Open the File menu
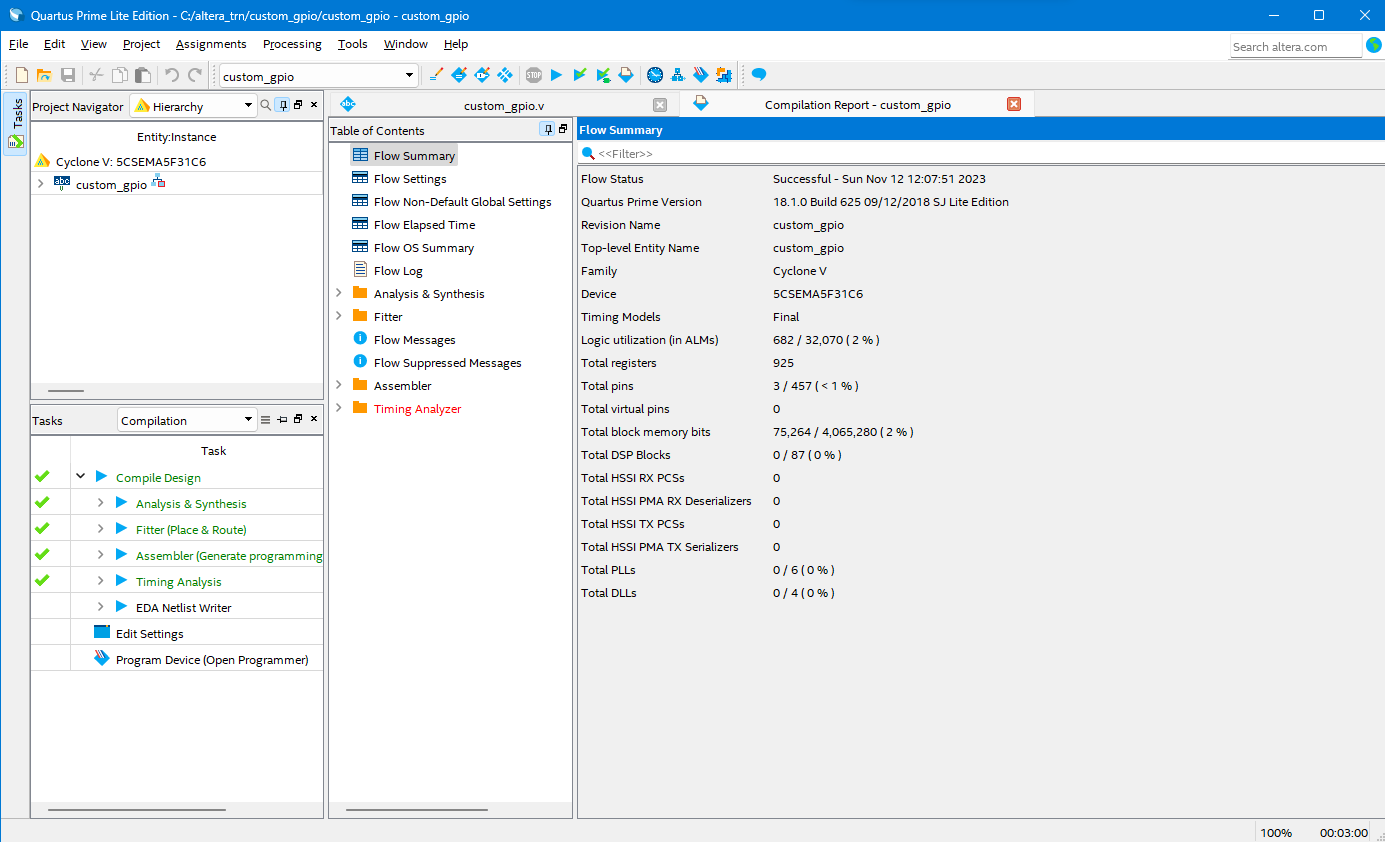This screenshot has width=1385, height=842. tap(18, 44)
